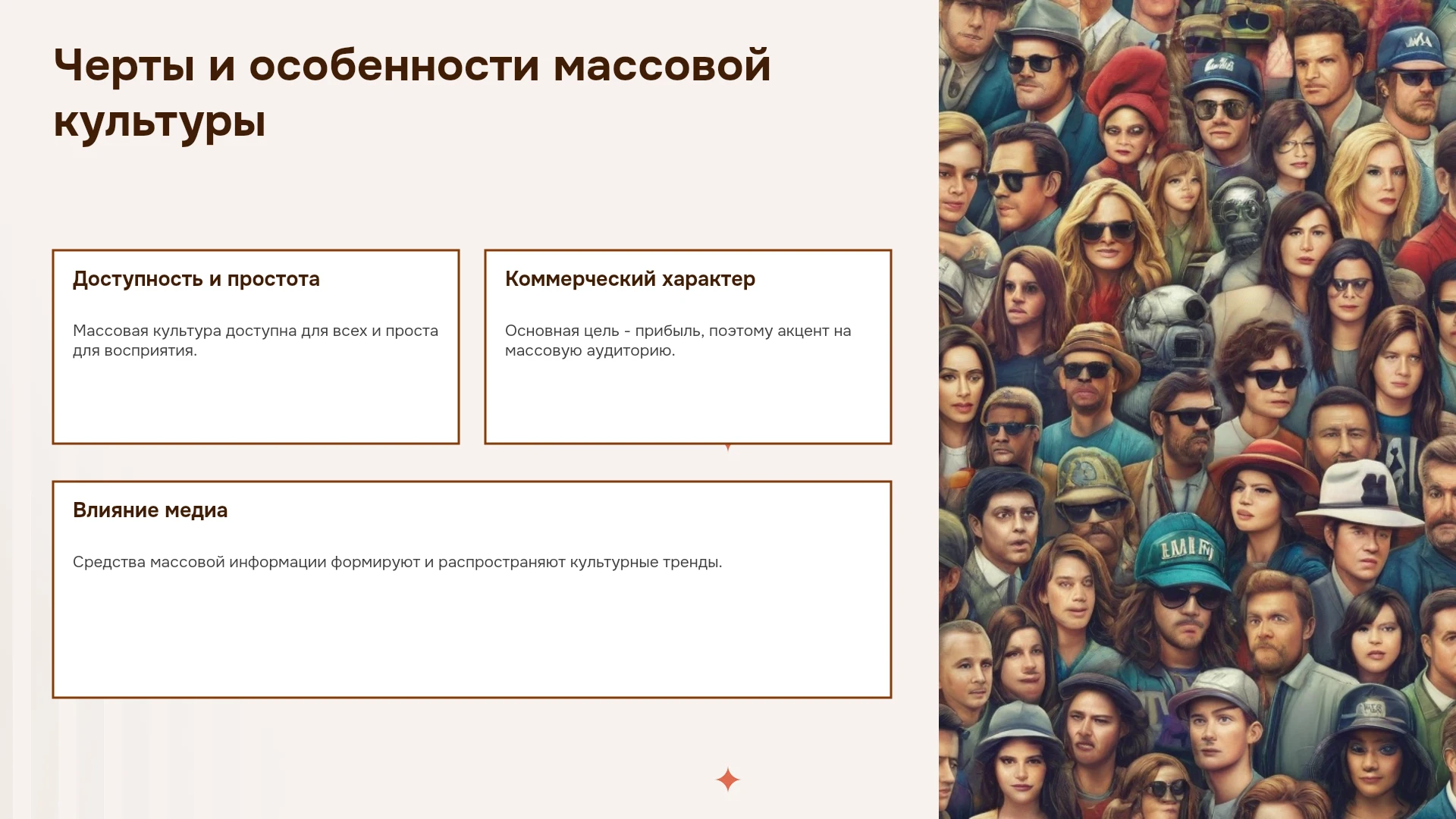Click empty area inside Влияние медиа card
Viewport: 1456px width, 819px height.
pyautogui.click(x=472, y=637)
